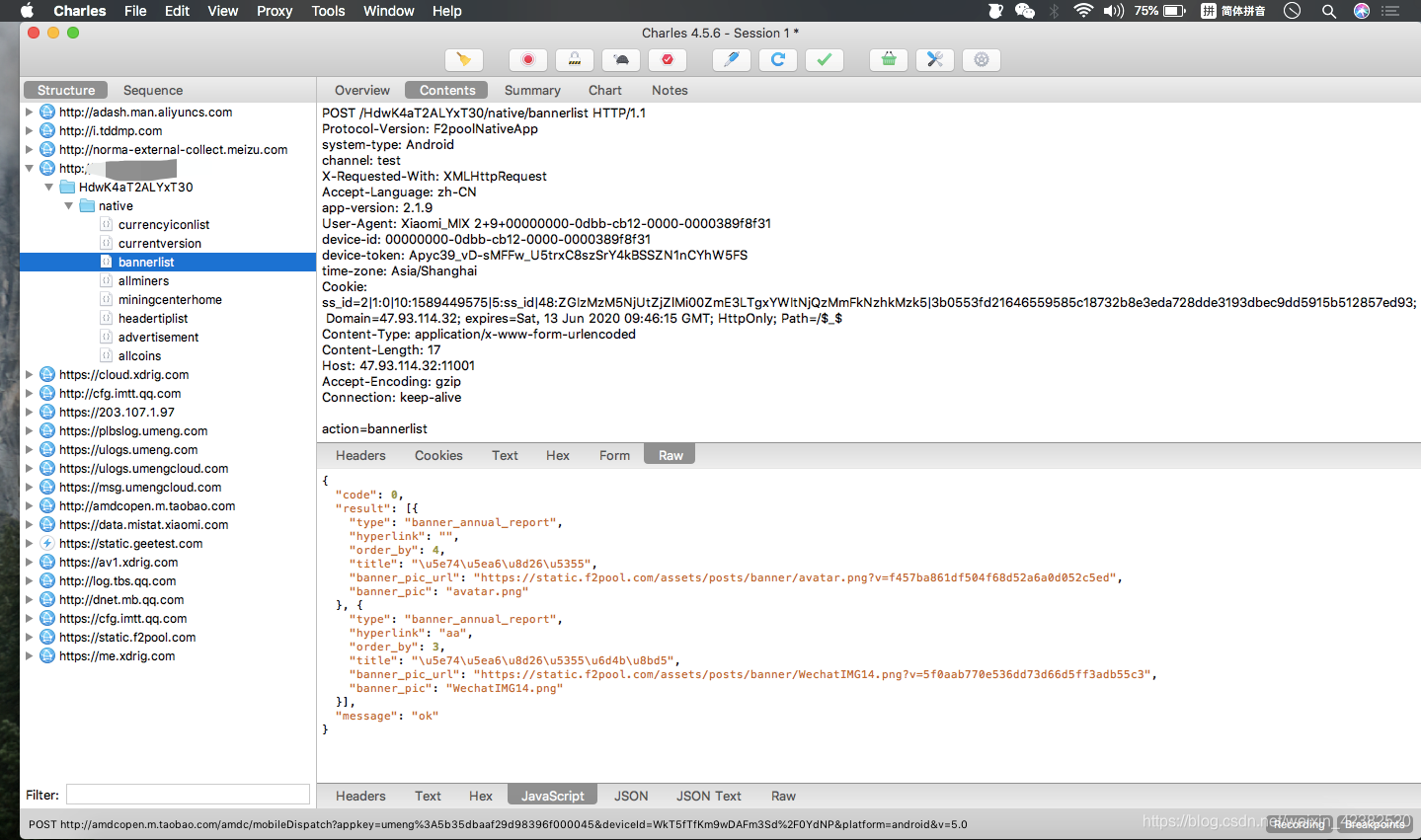This screenshot has width=1421, height=840.
Task: Select the advertisement request
Action: click(159, 337)
